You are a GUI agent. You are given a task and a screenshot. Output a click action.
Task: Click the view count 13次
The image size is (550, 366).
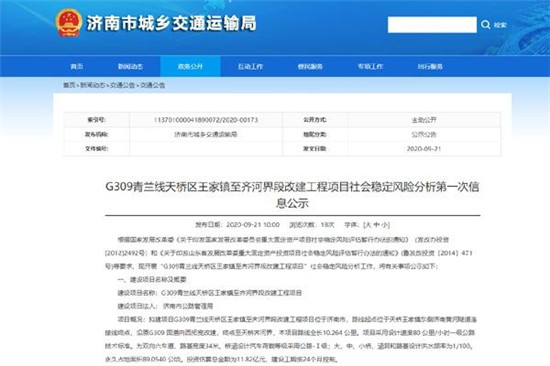[328, 225]
